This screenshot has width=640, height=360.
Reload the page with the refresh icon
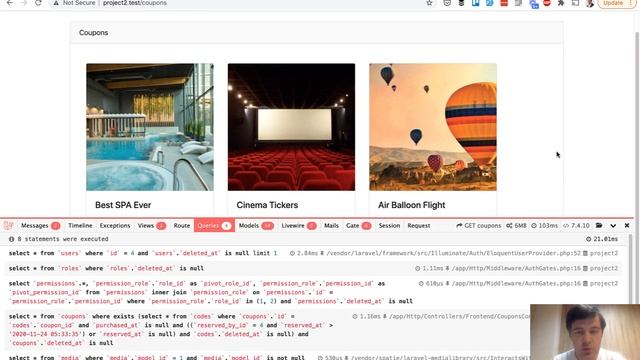(38, 3)
